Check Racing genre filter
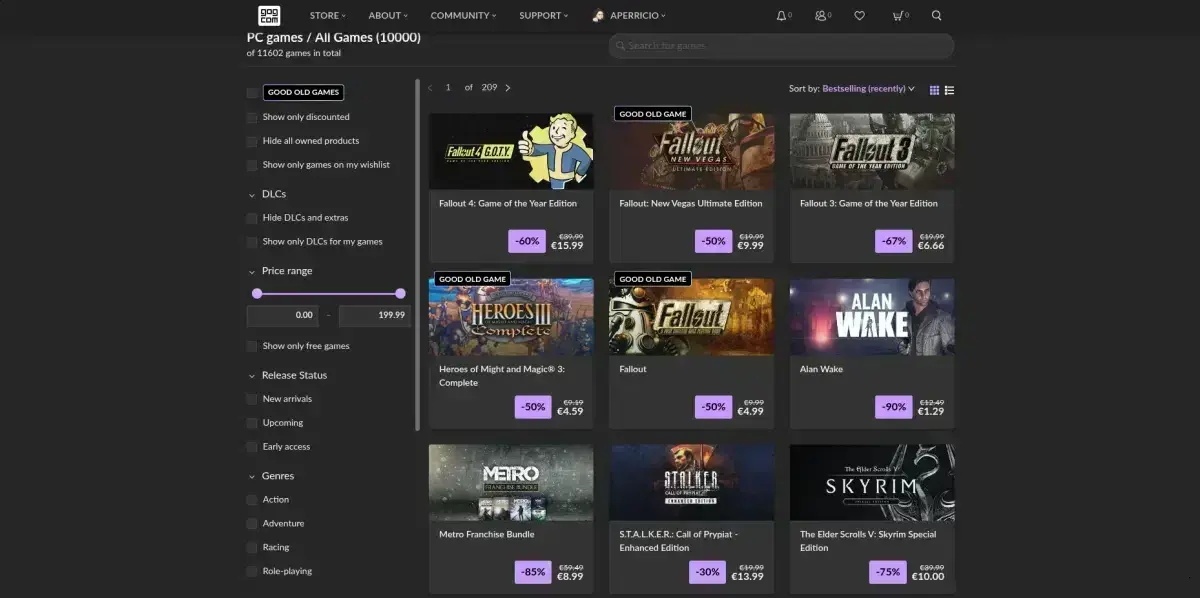Image resolution: width=1200 pixels, height=598 pixels. click(x=252, y=548)
